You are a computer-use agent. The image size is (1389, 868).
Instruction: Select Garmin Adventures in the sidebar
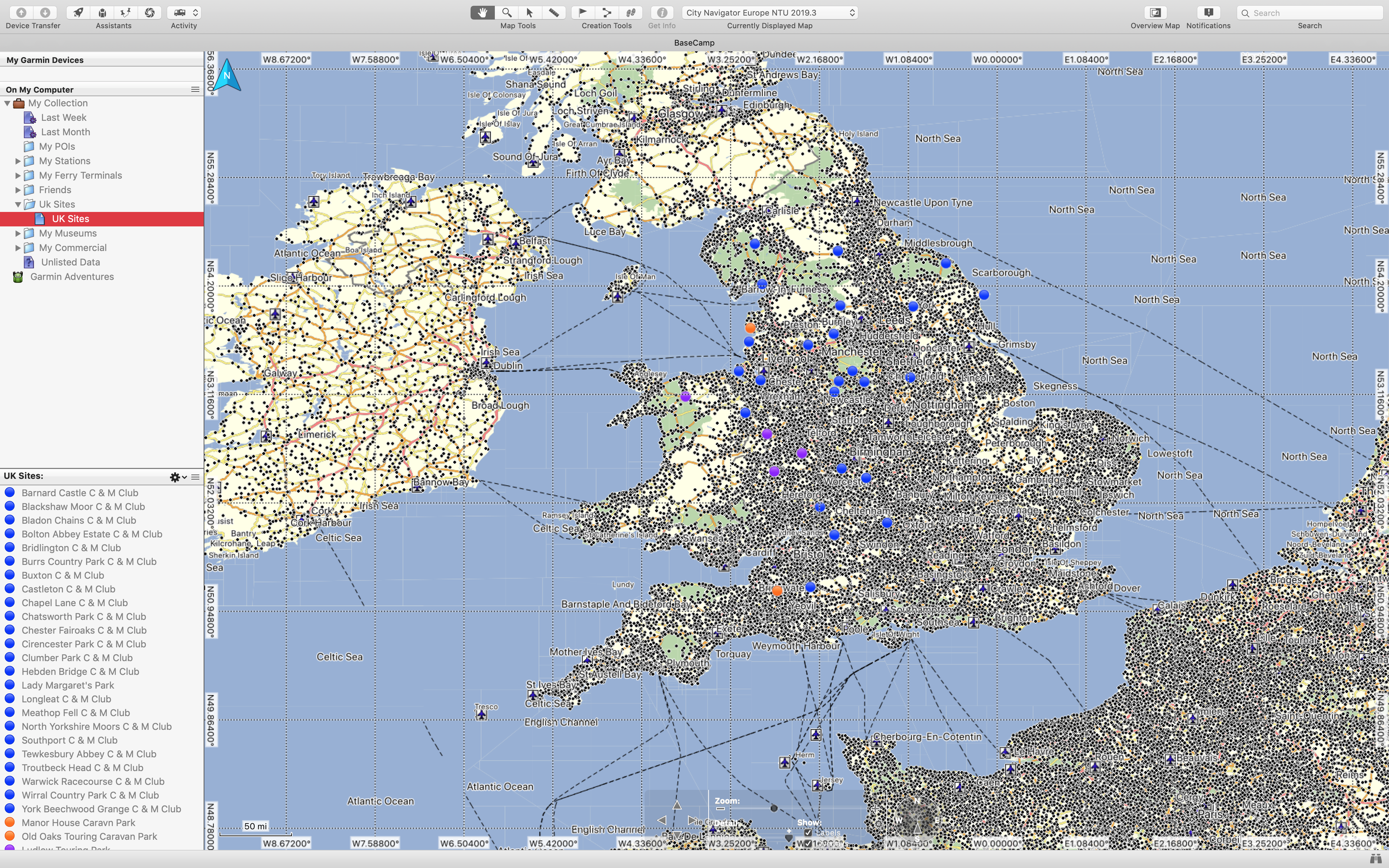coord(72,277)
